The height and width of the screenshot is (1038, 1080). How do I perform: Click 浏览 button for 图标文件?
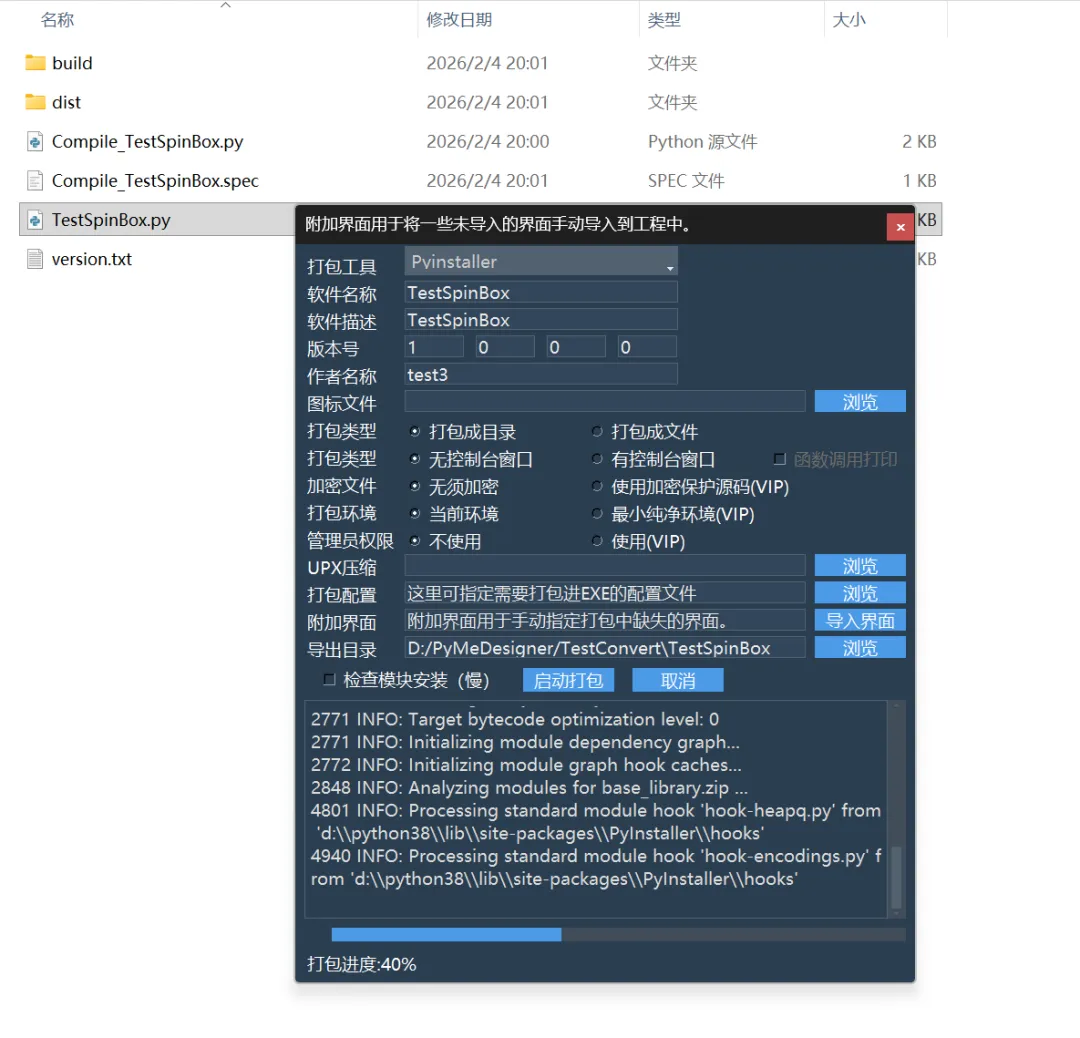[x=860, y=402]
